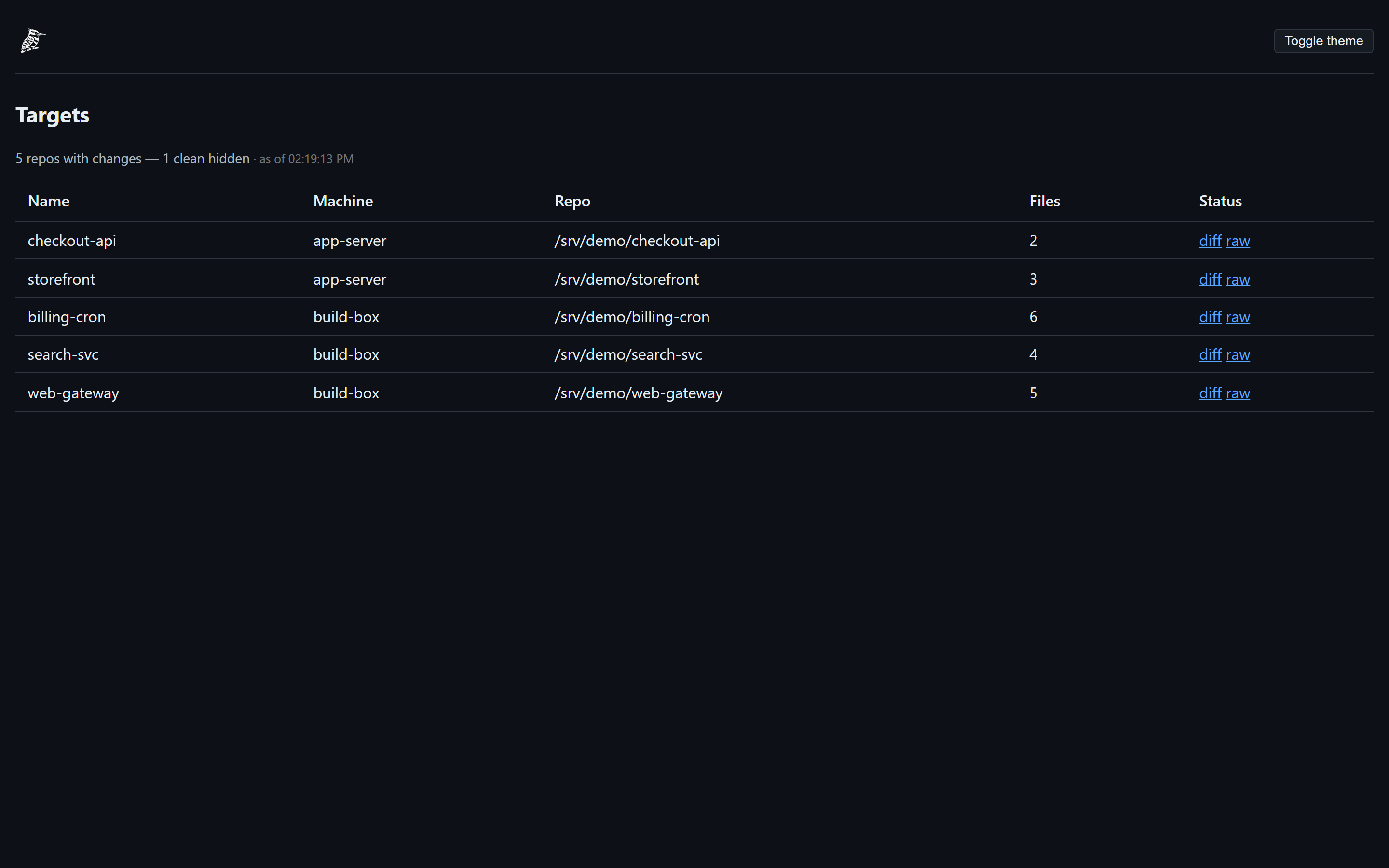Open the billing-cron raw link

pos(1238,317)
